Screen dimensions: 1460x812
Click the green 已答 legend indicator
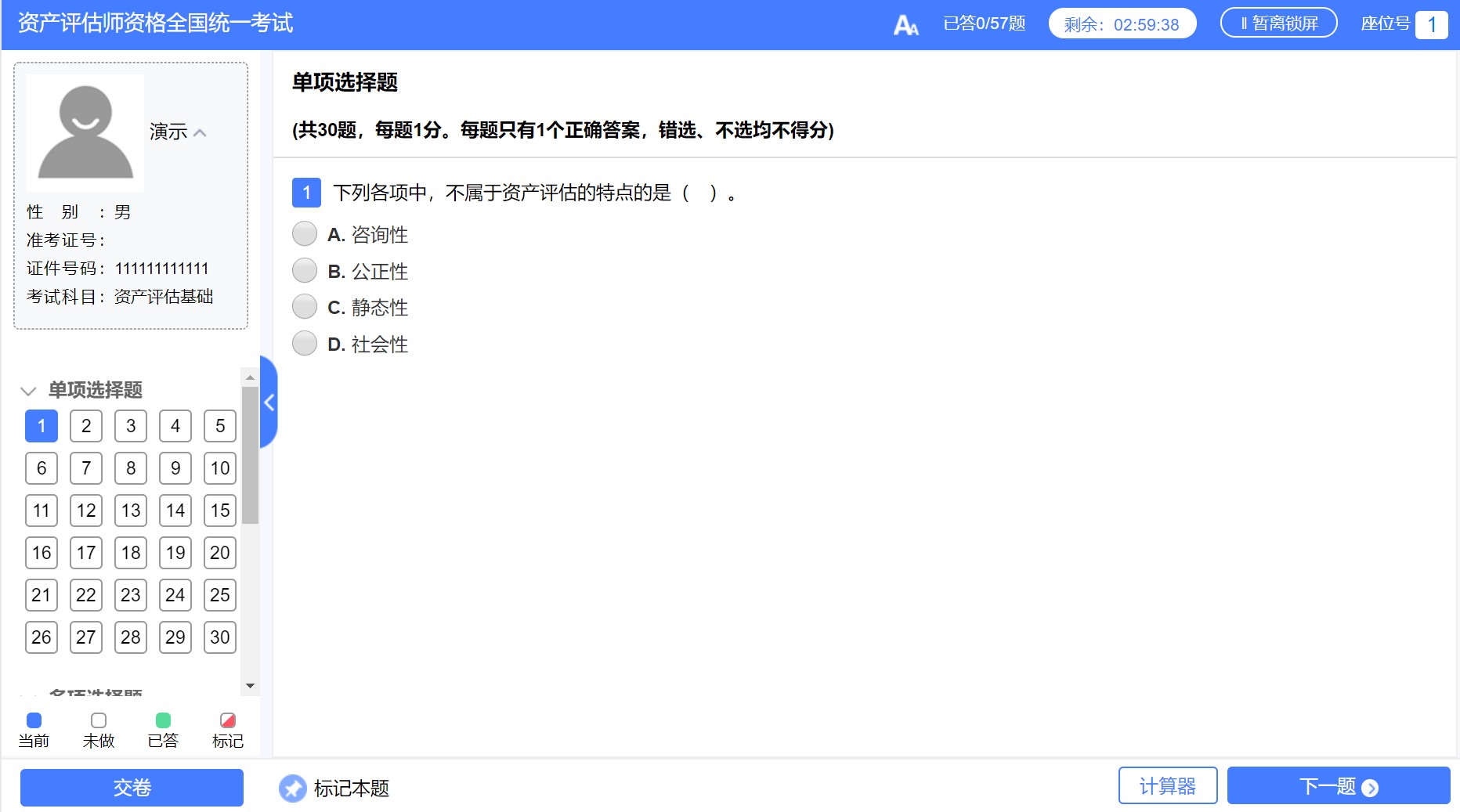[162, 719]
